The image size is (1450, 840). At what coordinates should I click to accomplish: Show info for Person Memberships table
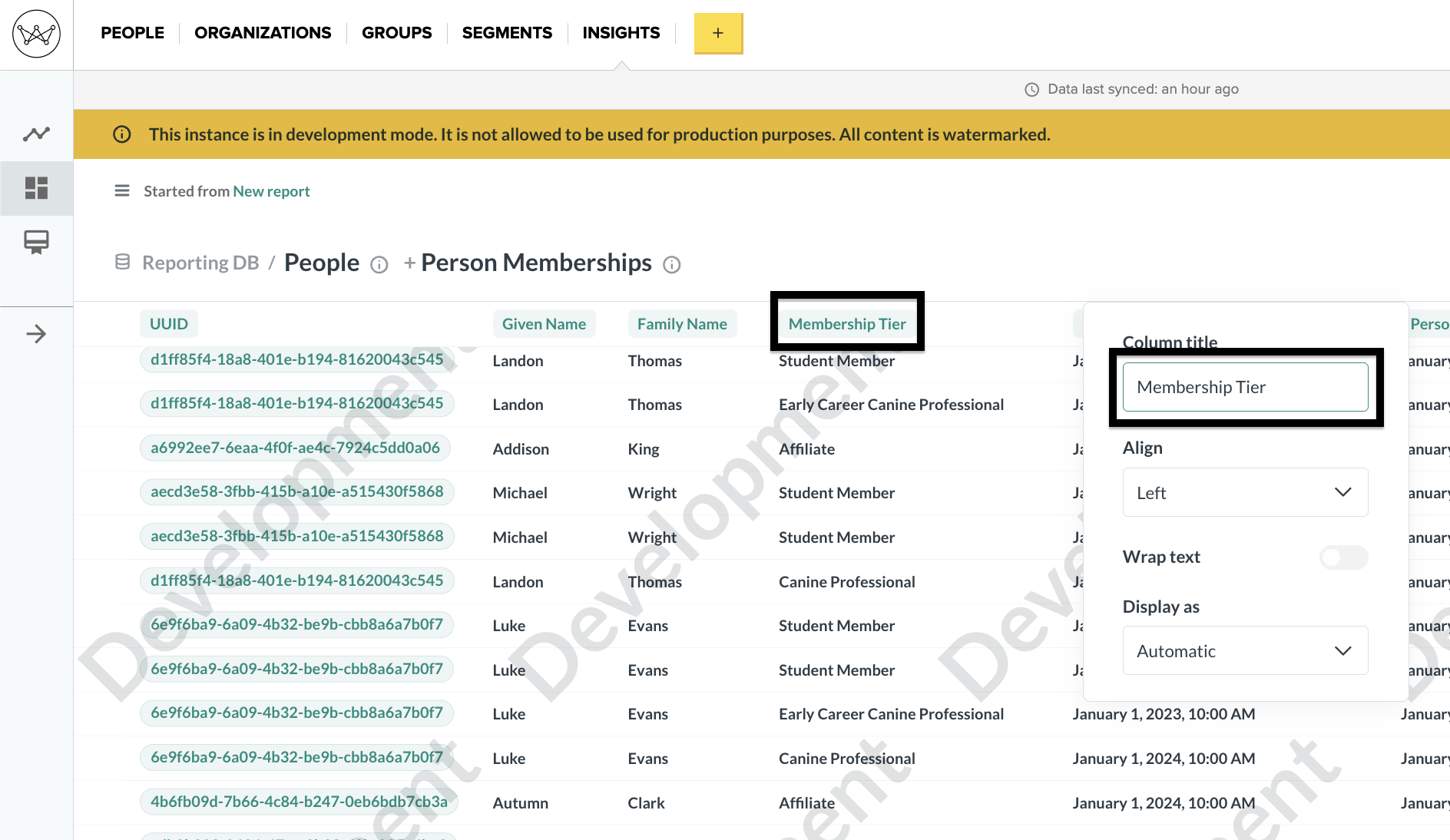[672, 265]
